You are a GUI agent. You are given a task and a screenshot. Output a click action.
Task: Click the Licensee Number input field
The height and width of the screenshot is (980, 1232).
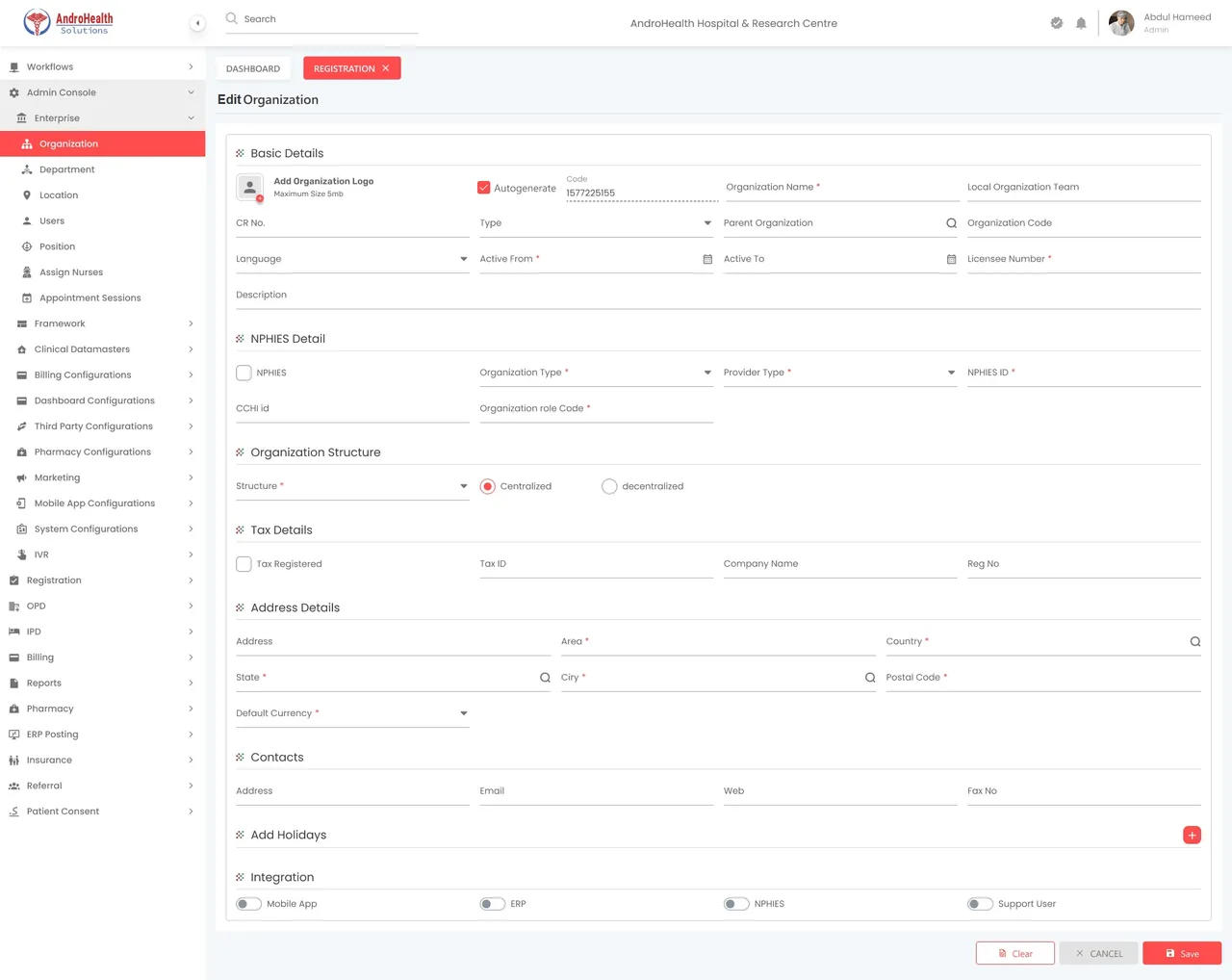point(1084,259)
